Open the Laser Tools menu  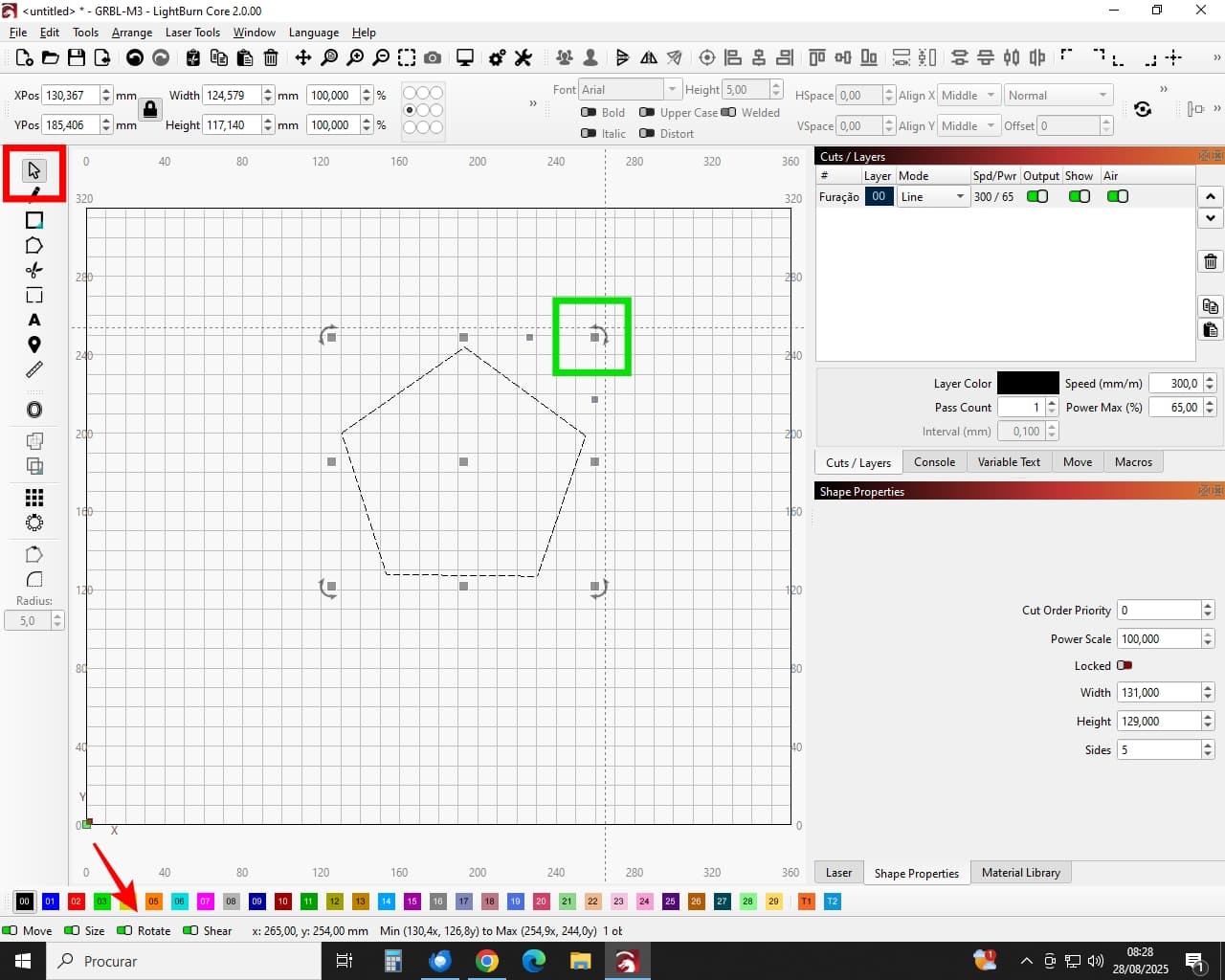192,33
